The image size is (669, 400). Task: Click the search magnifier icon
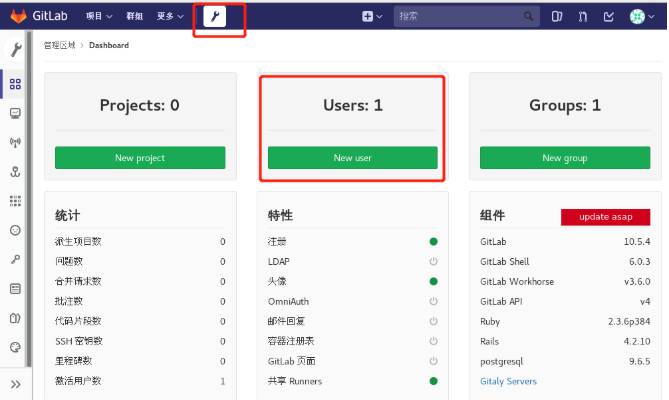tap(528, 16)
